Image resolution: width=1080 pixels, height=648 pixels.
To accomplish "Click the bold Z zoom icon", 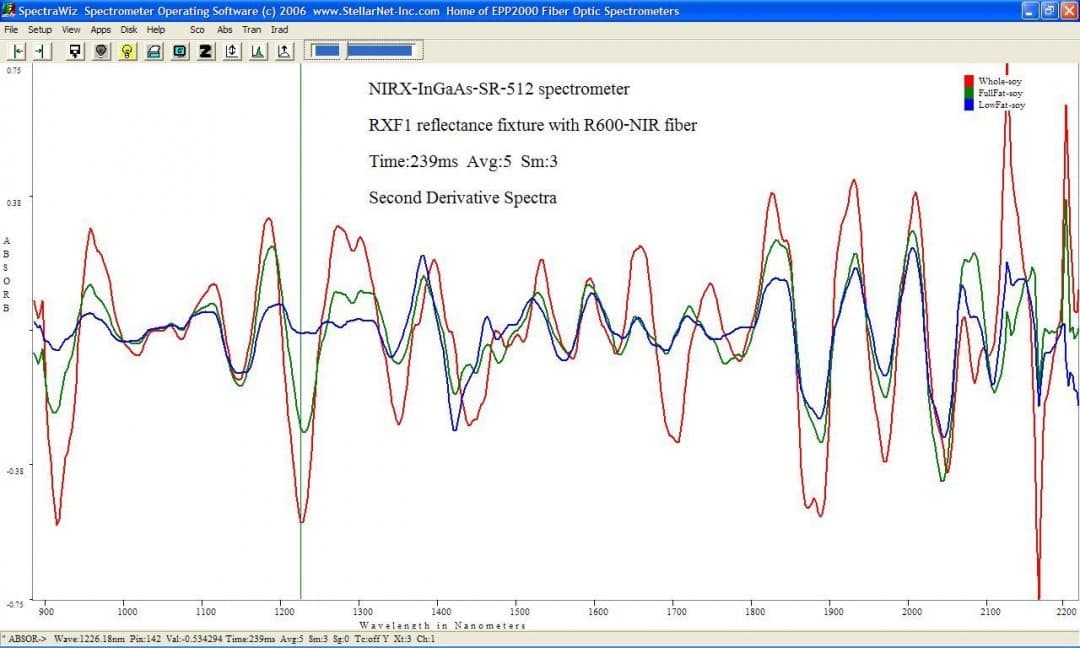I will 205,50.
